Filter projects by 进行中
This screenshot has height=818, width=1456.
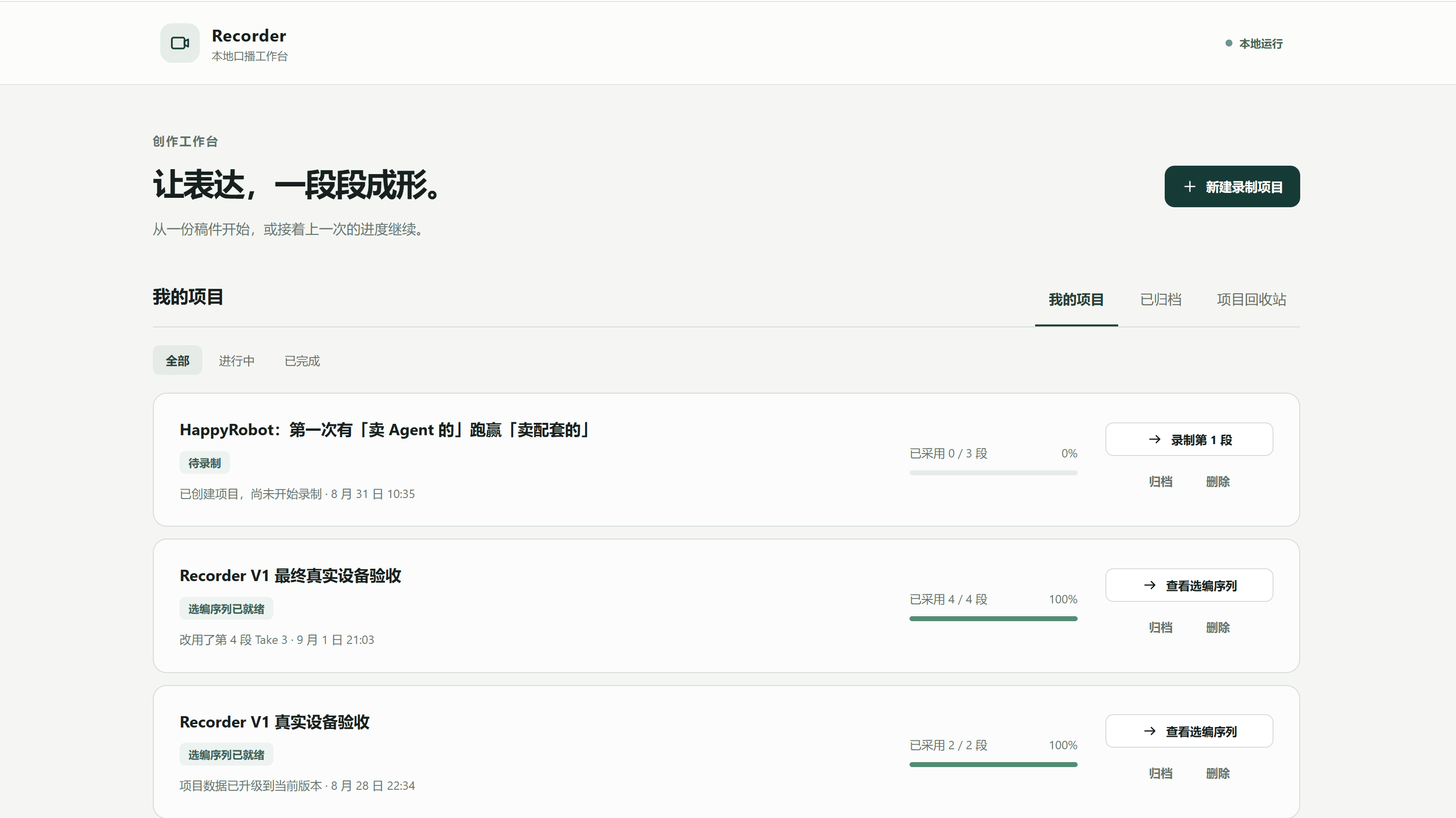(x=236, y=361)
